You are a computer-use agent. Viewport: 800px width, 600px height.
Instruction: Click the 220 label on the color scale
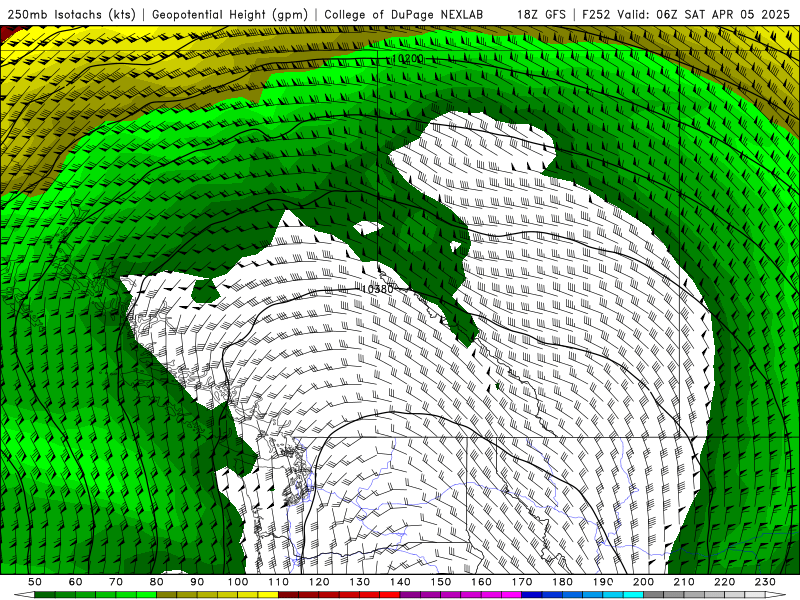724,582
